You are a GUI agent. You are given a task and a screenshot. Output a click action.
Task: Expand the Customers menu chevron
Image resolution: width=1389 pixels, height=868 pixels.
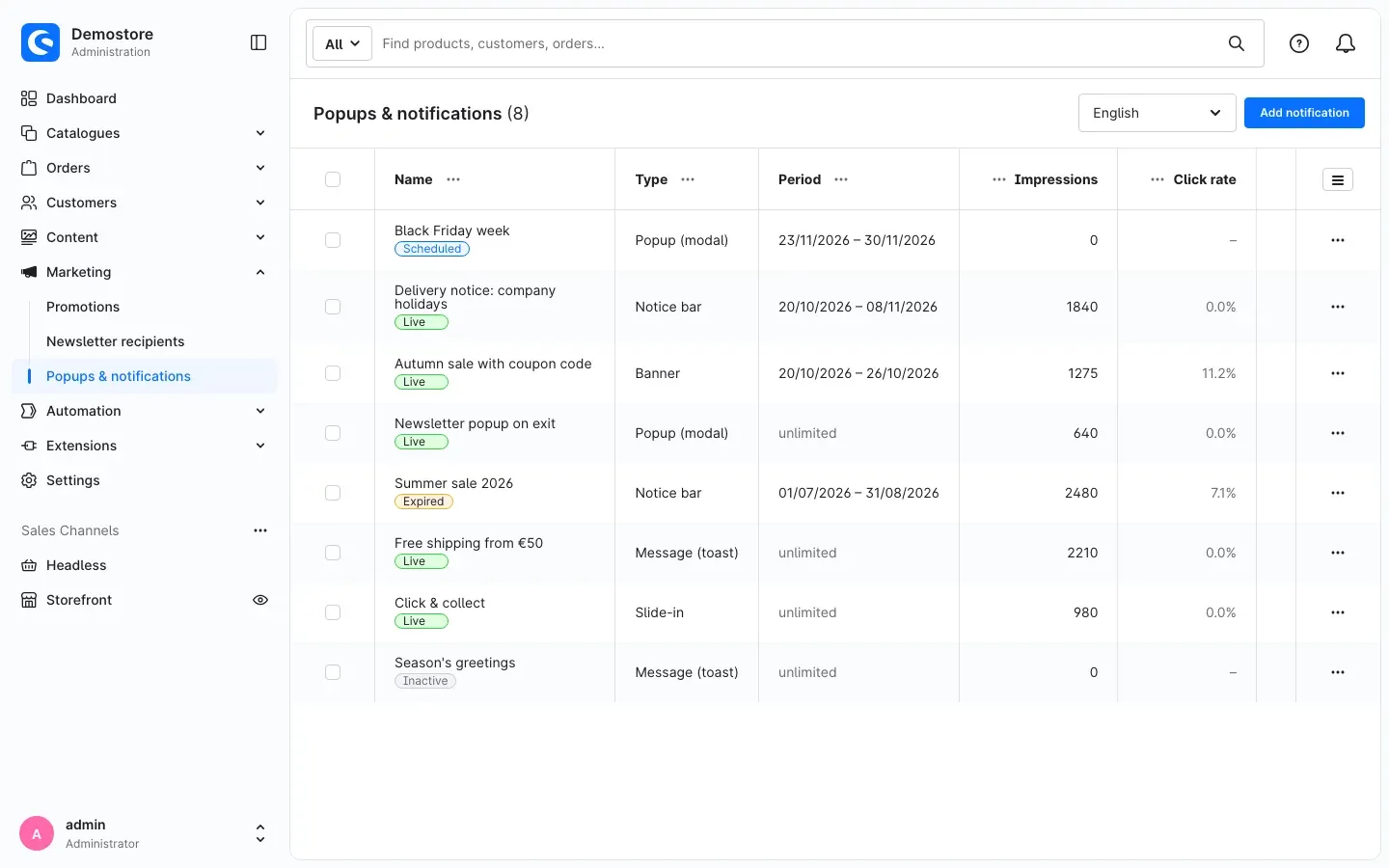260,203
